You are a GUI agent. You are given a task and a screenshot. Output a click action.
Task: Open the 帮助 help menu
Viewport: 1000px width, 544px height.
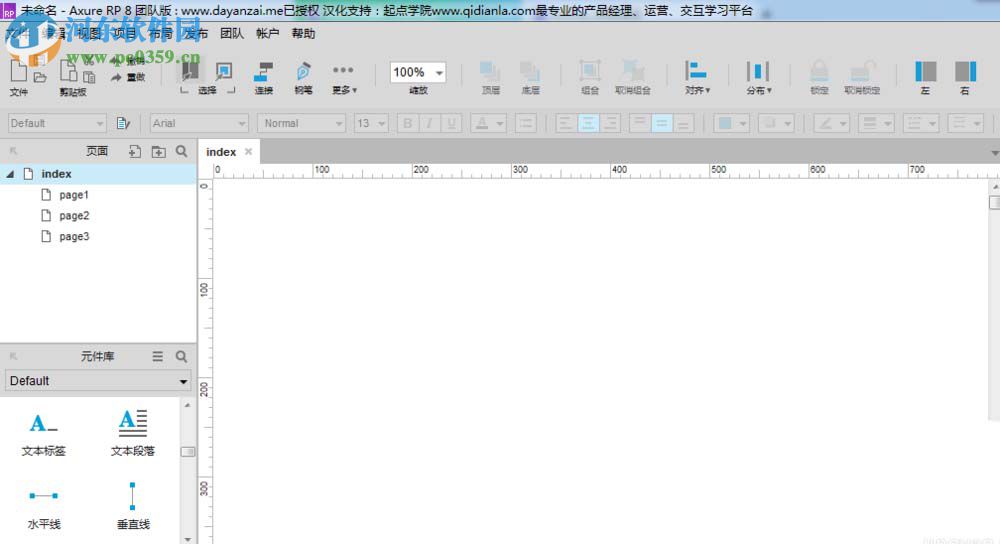point(304,34)
